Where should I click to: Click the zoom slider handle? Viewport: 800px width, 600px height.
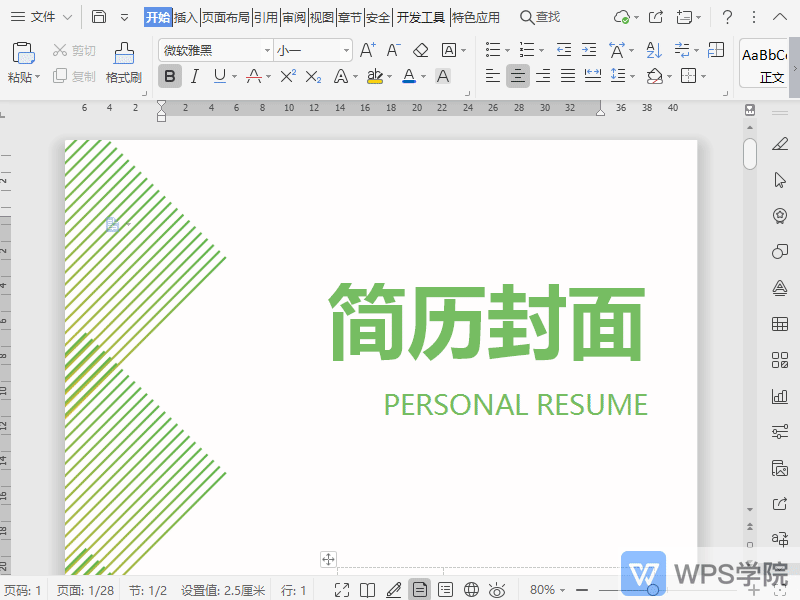coord(653,590)
